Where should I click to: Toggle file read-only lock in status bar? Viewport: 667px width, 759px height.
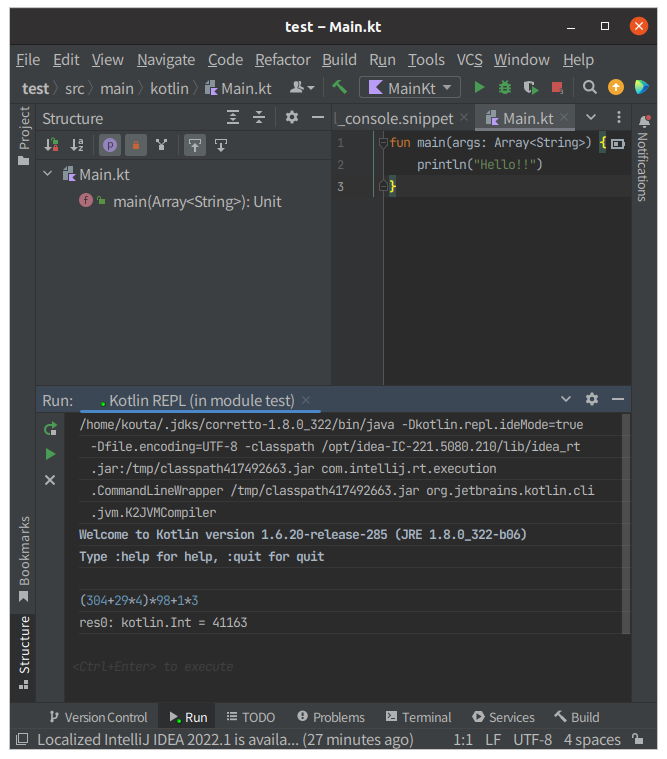[638, 739]
